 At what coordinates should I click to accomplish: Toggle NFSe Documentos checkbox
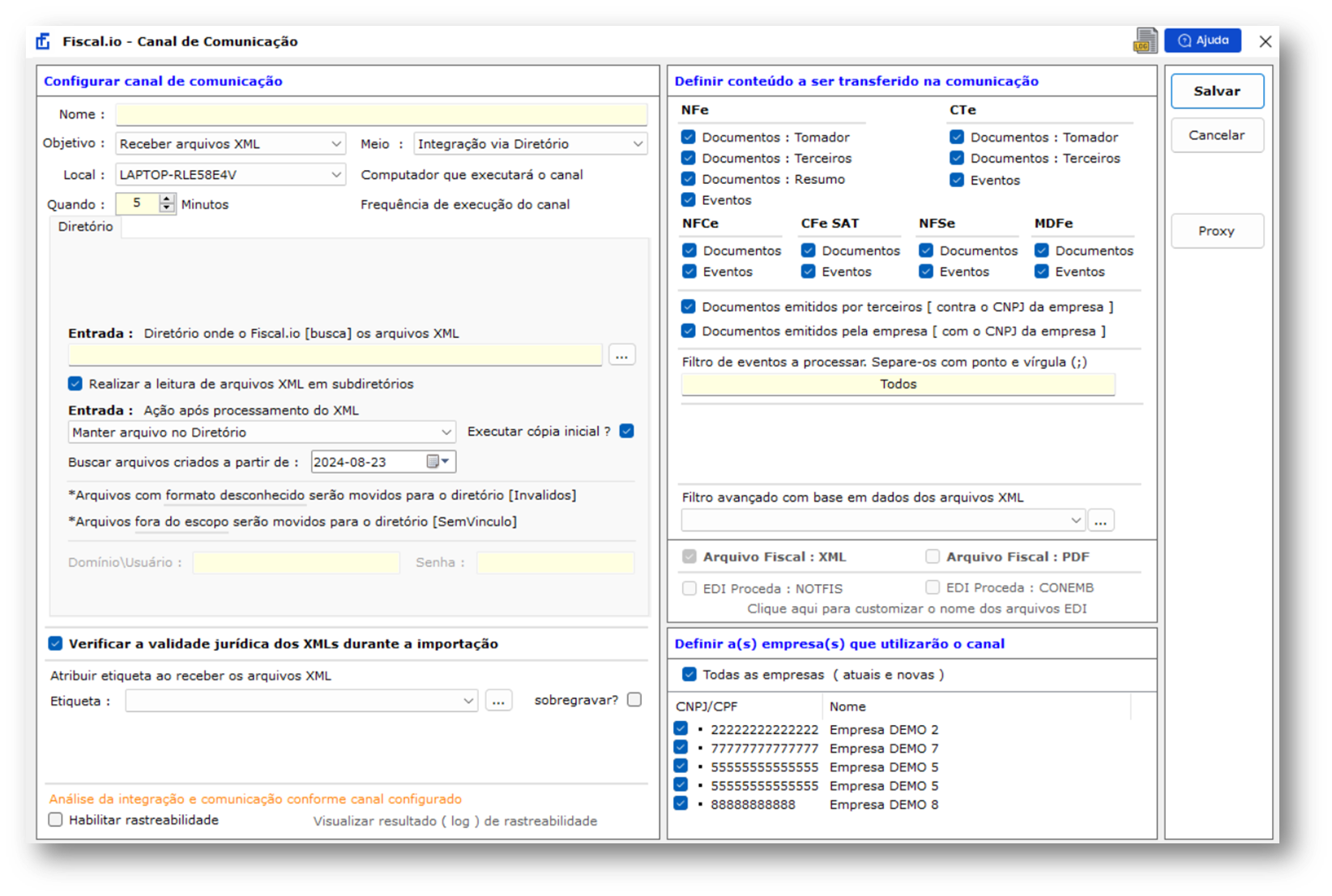click(926, 250)
